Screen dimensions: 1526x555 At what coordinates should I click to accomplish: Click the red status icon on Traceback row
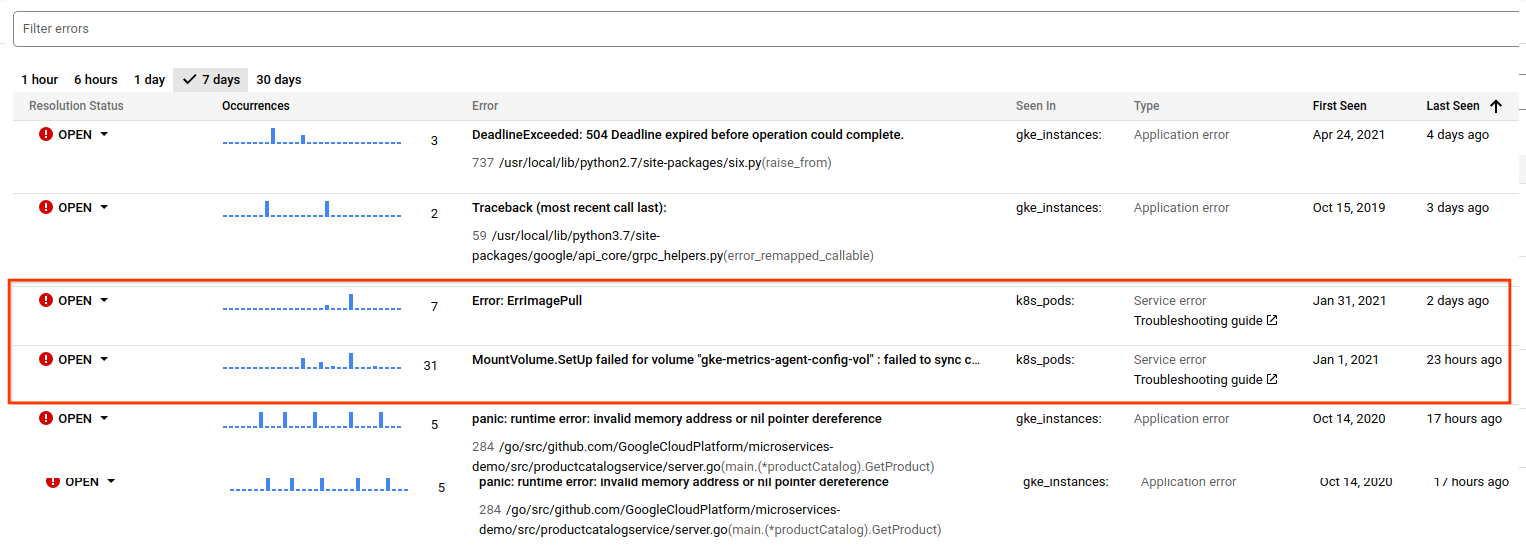click(46, 208)
